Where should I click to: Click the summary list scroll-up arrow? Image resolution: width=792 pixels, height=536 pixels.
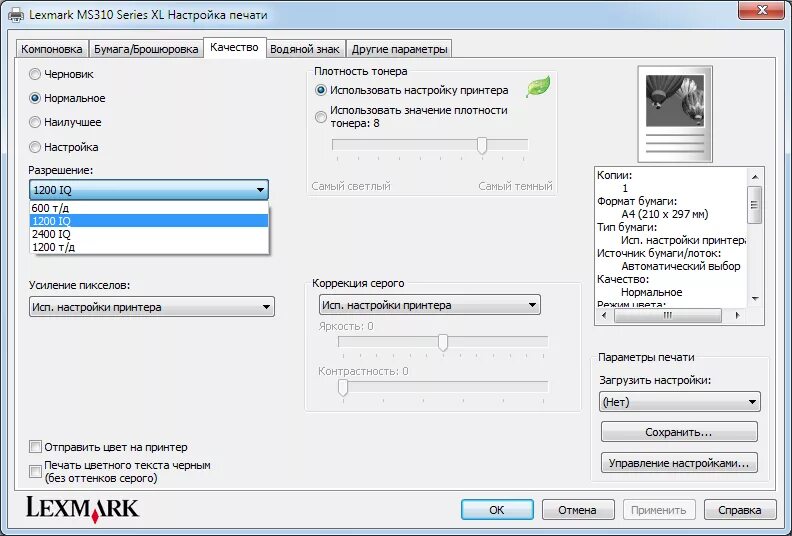click(x=755, y=177)
